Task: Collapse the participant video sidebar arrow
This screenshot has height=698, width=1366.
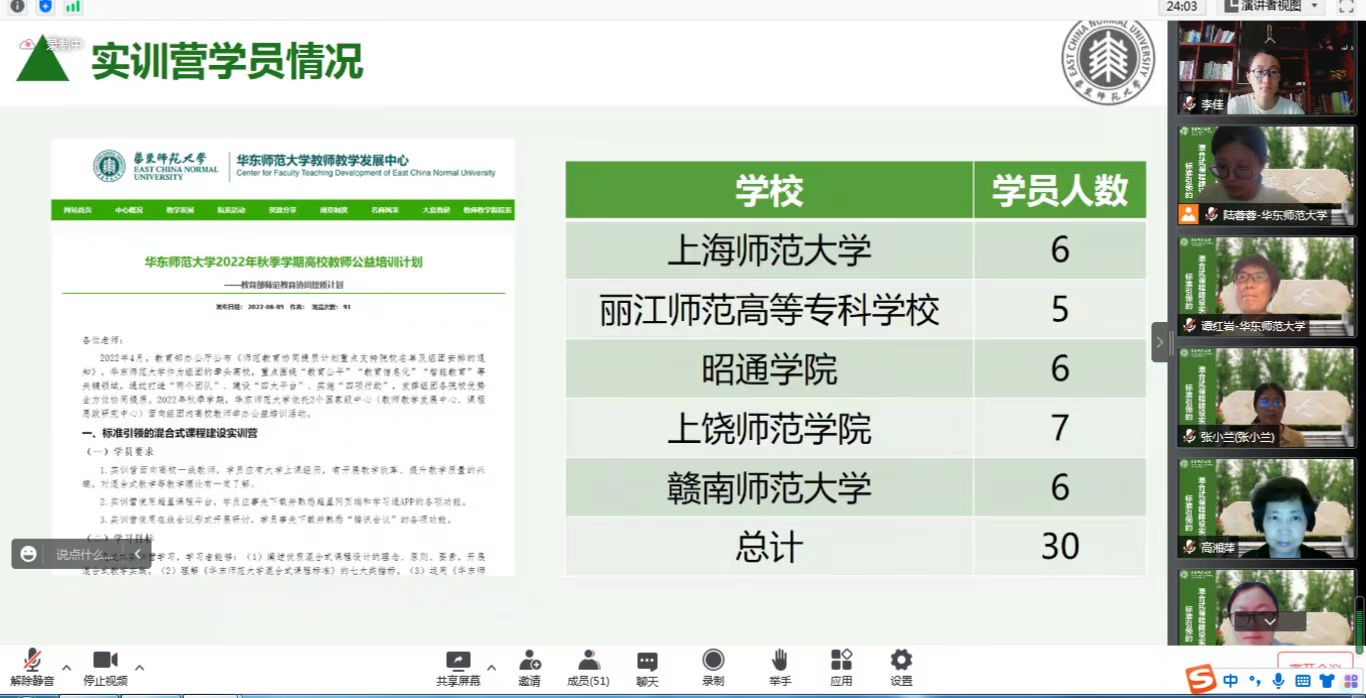Action: click(1160, 342)
